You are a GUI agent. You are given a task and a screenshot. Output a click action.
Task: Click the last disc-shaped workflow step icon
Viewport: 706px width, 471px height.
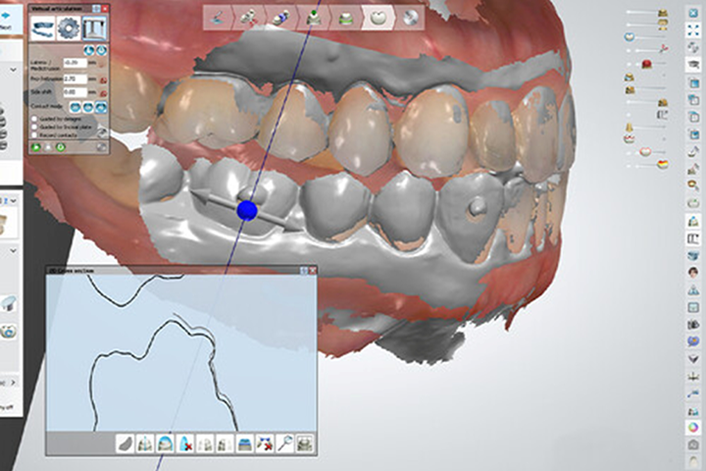[x=409, y=17]
